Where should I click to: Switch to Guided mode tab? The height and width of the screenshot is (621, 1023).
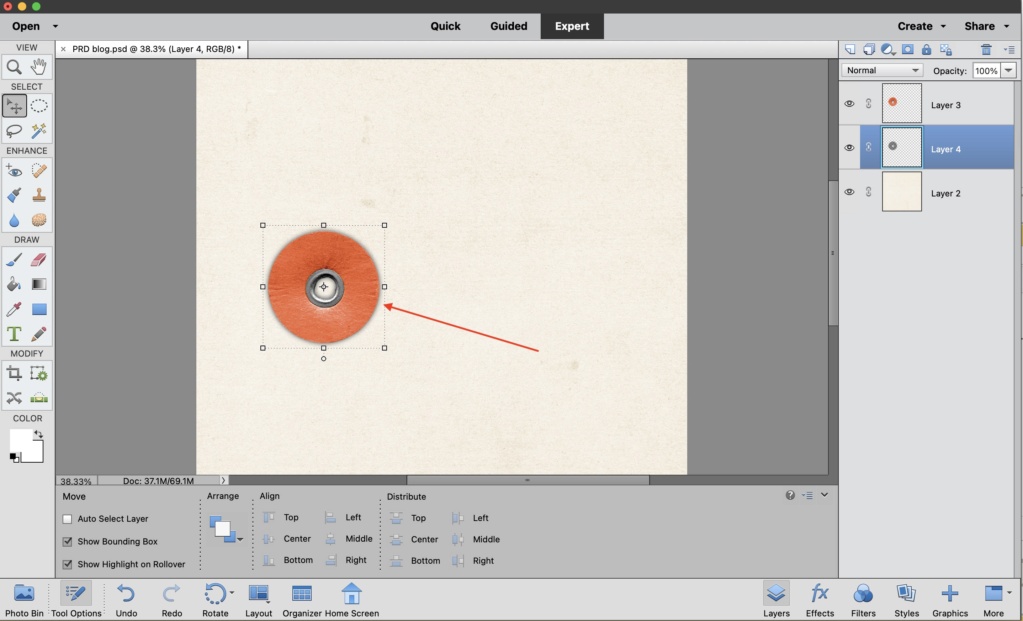click(508, 26)
